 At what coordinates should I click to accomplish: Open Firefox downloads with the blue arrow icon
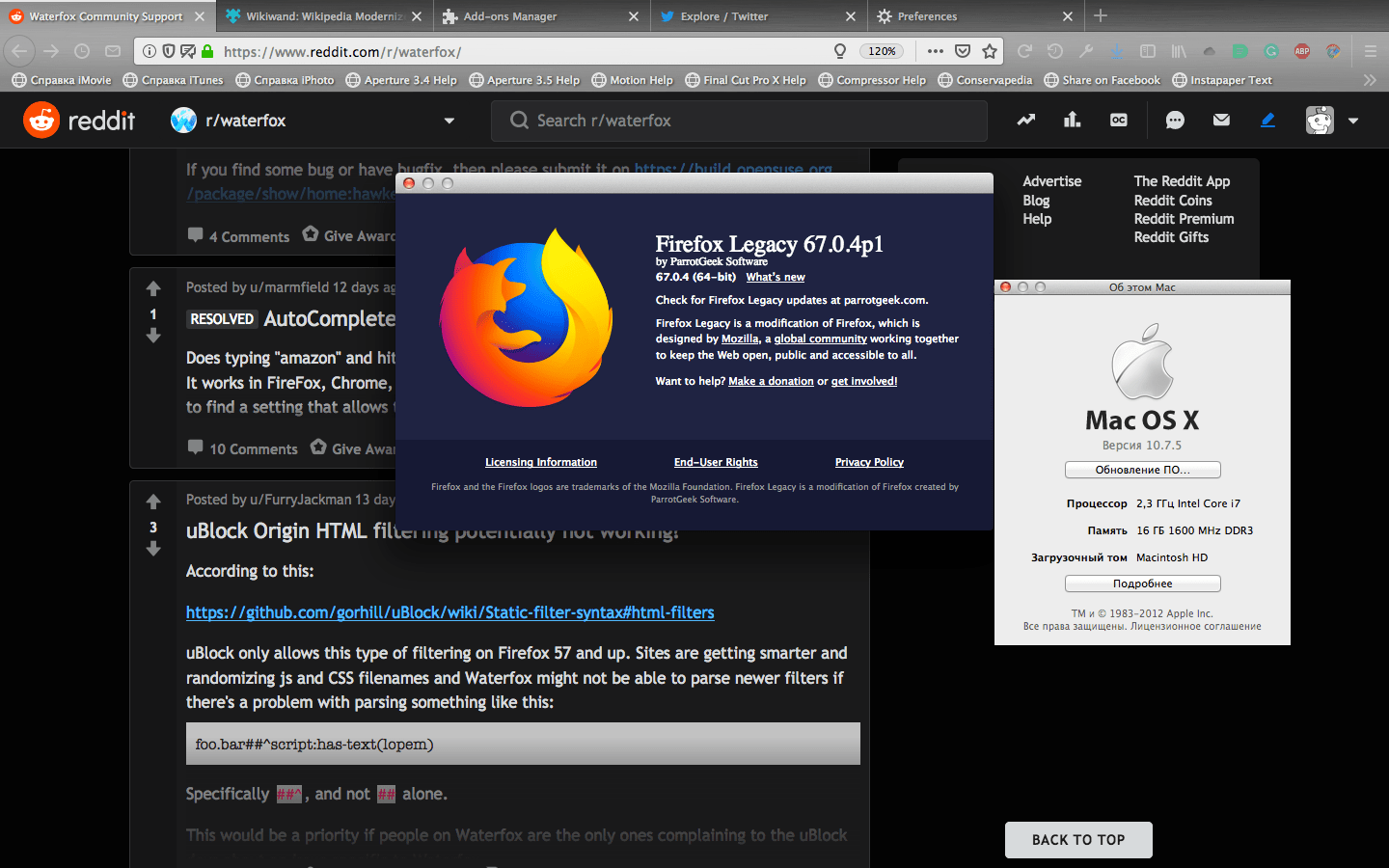coord(1116,51)
